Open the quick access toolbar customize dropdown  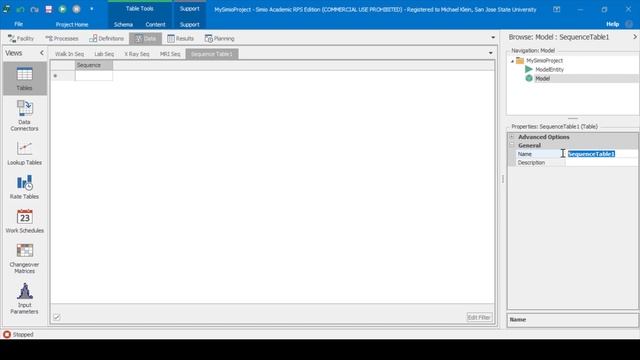[91, 9]
